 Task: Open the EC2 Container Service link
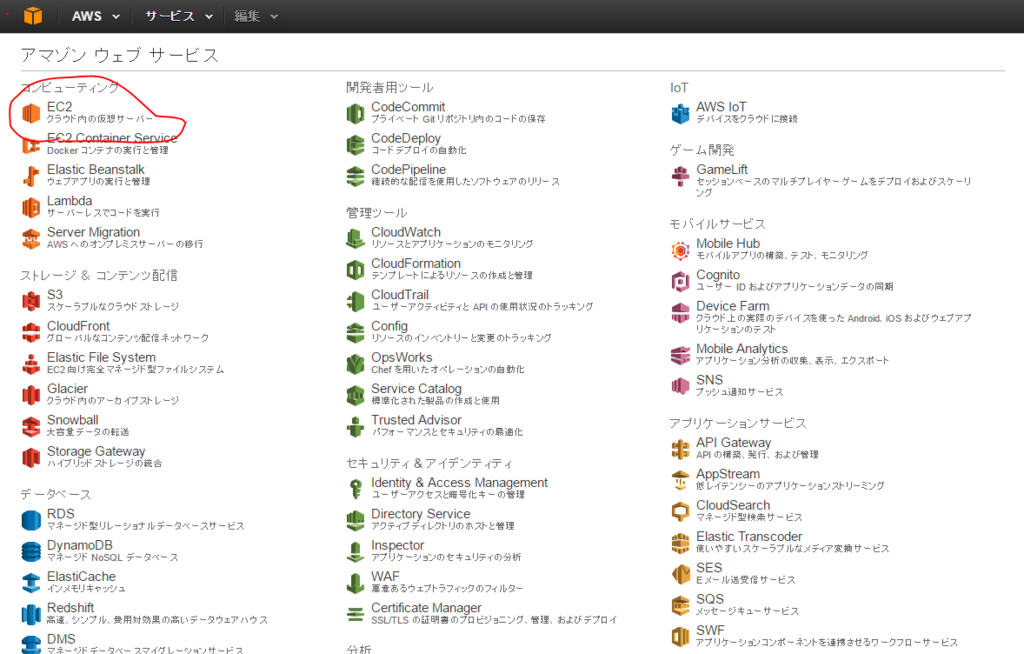[x=112, y=138]
